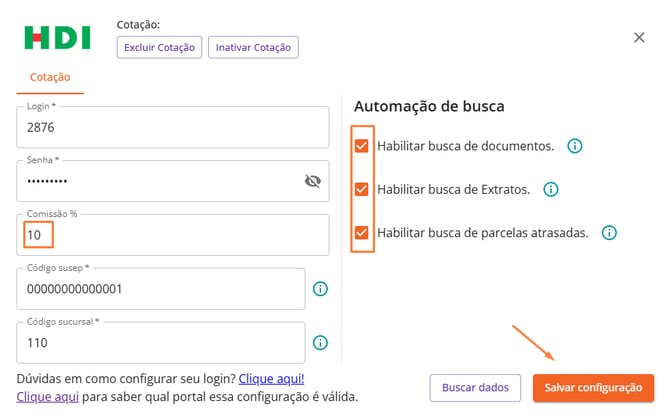Image resolution: width=670 pixels, height=419 pixels.
Task: Close the configuration dialog with X
Action: [x=640, y=37]
